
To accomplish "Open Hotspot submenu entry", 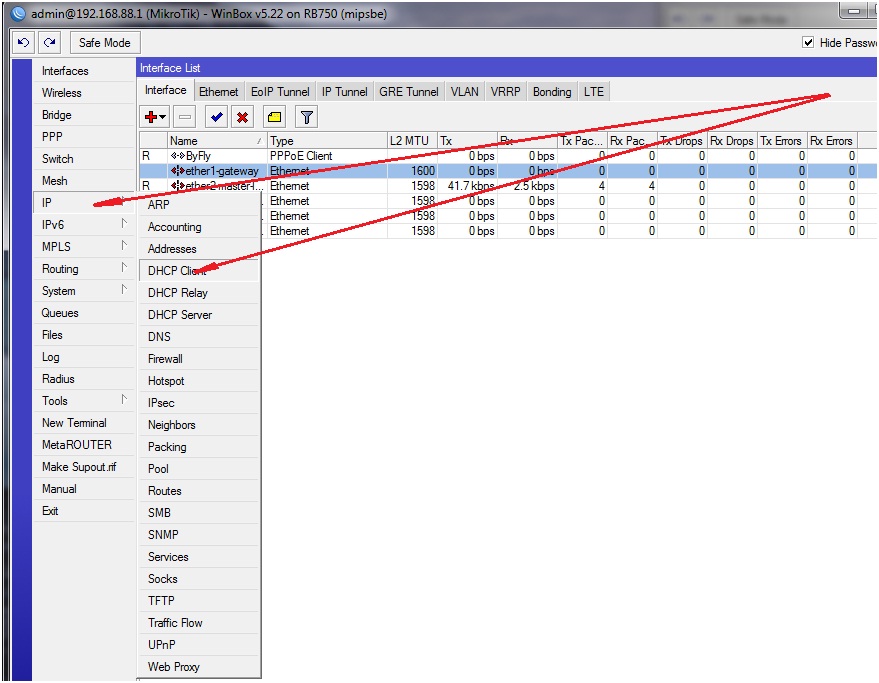I will 199,381.
